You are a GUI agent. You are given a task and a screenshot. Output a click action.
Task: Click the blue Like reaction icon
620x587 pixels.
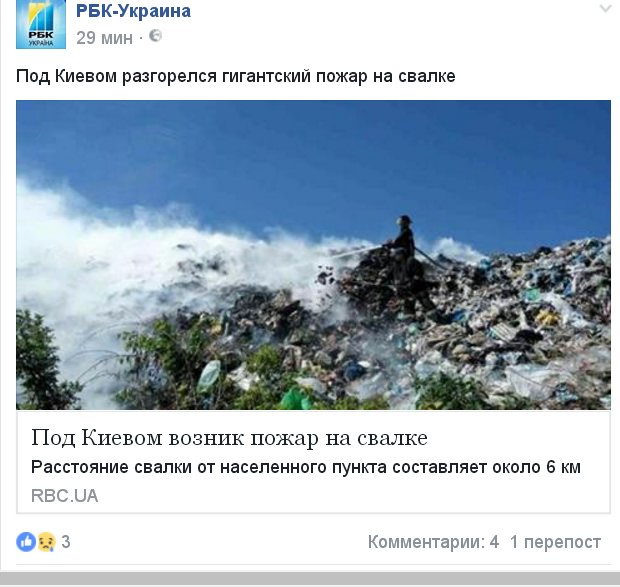click(x=26, y=542)
